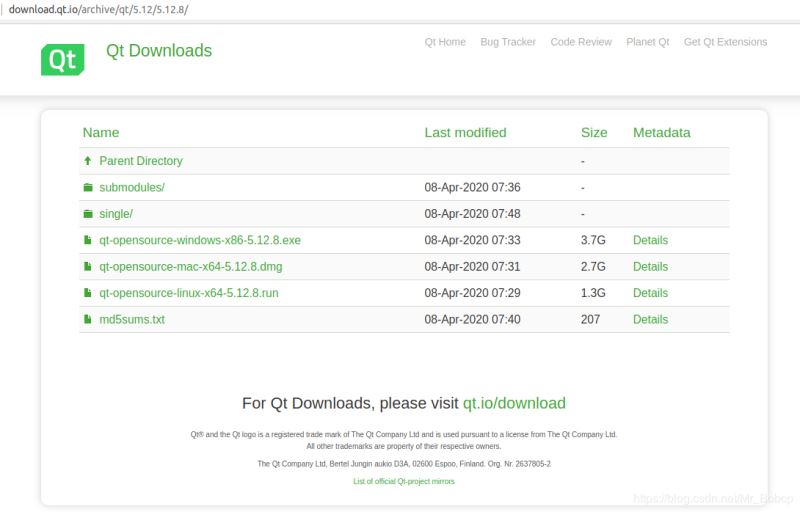Download qt-opensource-linux-x64-5.12.8.run
The image size is (800, 512).
(x=188, y=293)
